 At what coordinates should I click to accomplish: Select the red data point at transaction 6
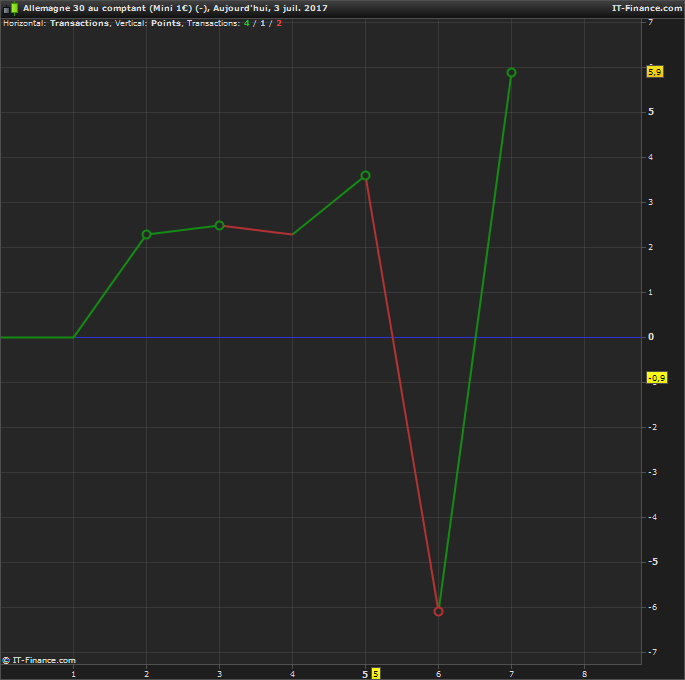[438, 611]
